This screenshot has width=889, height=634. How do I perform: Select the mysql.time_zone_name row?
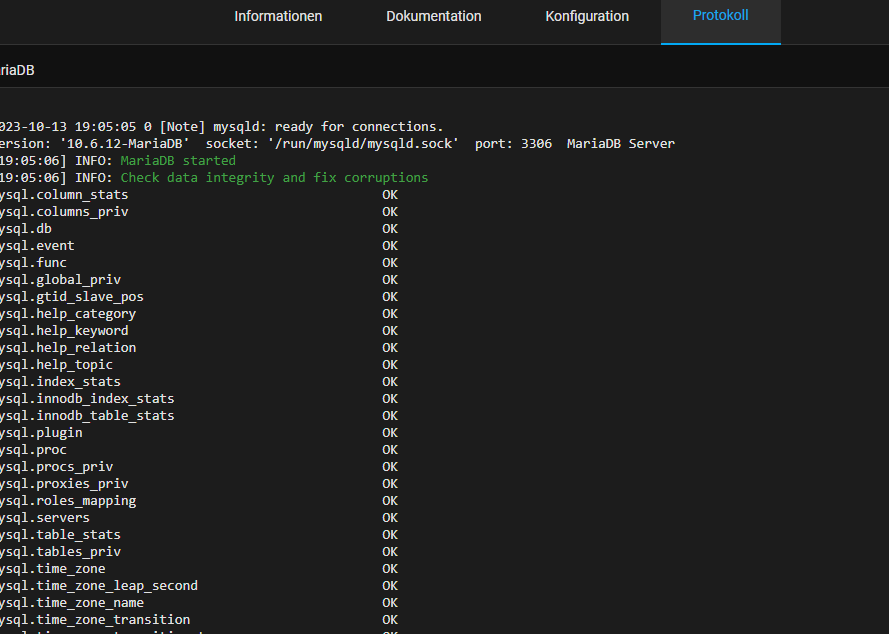tap(199, 603)
